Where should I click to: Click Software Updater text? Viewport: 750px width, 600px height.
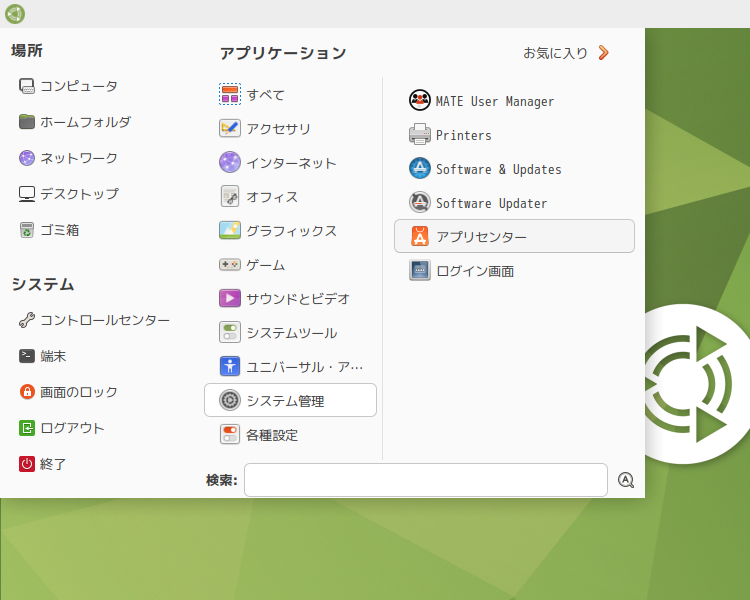point(491,203)
